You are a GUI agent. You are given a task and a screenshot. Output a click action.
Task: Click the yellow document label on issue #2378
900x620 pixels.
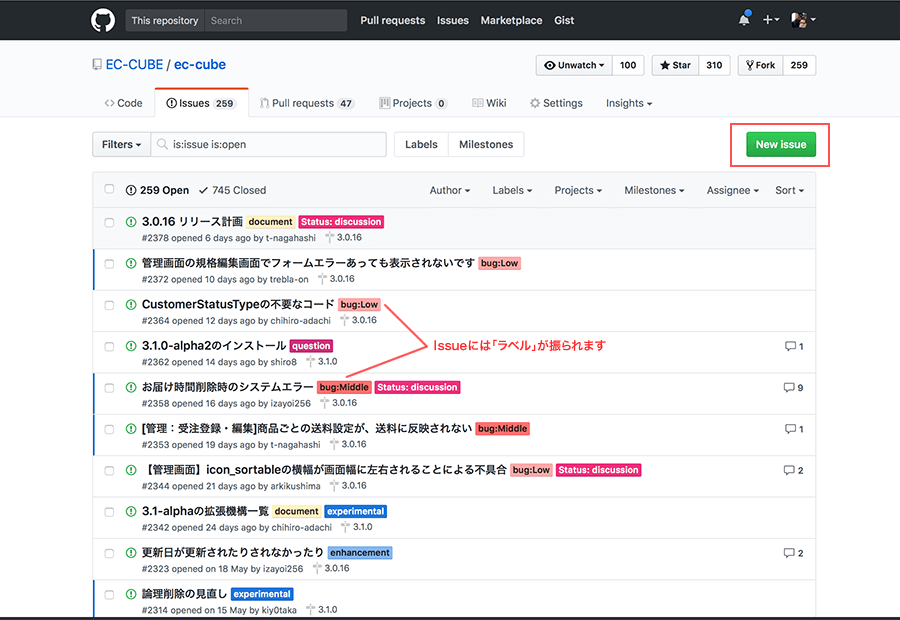(270, 221)
